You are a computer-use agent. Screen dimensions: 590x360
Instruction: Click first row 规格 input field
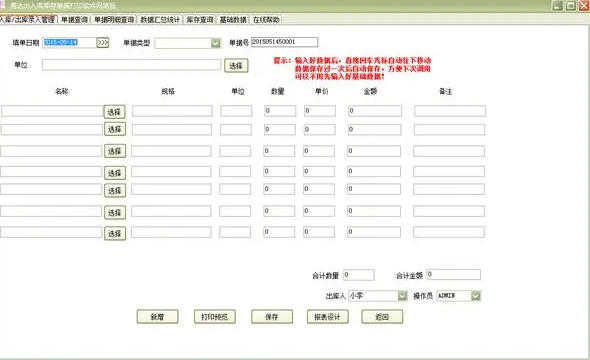(172, 111)
